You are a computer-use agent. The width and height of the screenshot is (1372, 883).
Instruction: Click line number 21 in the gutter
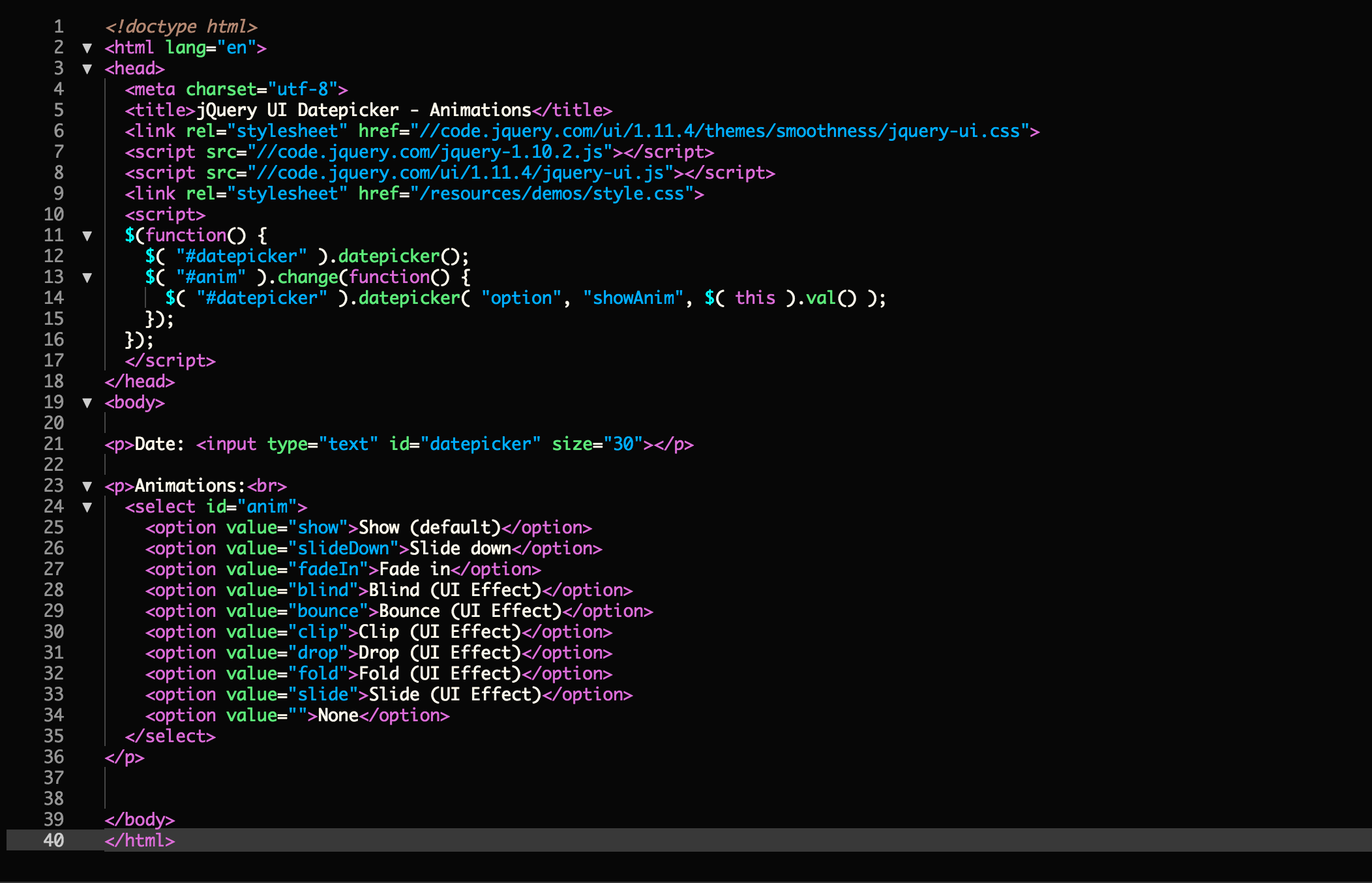(53, 444)
